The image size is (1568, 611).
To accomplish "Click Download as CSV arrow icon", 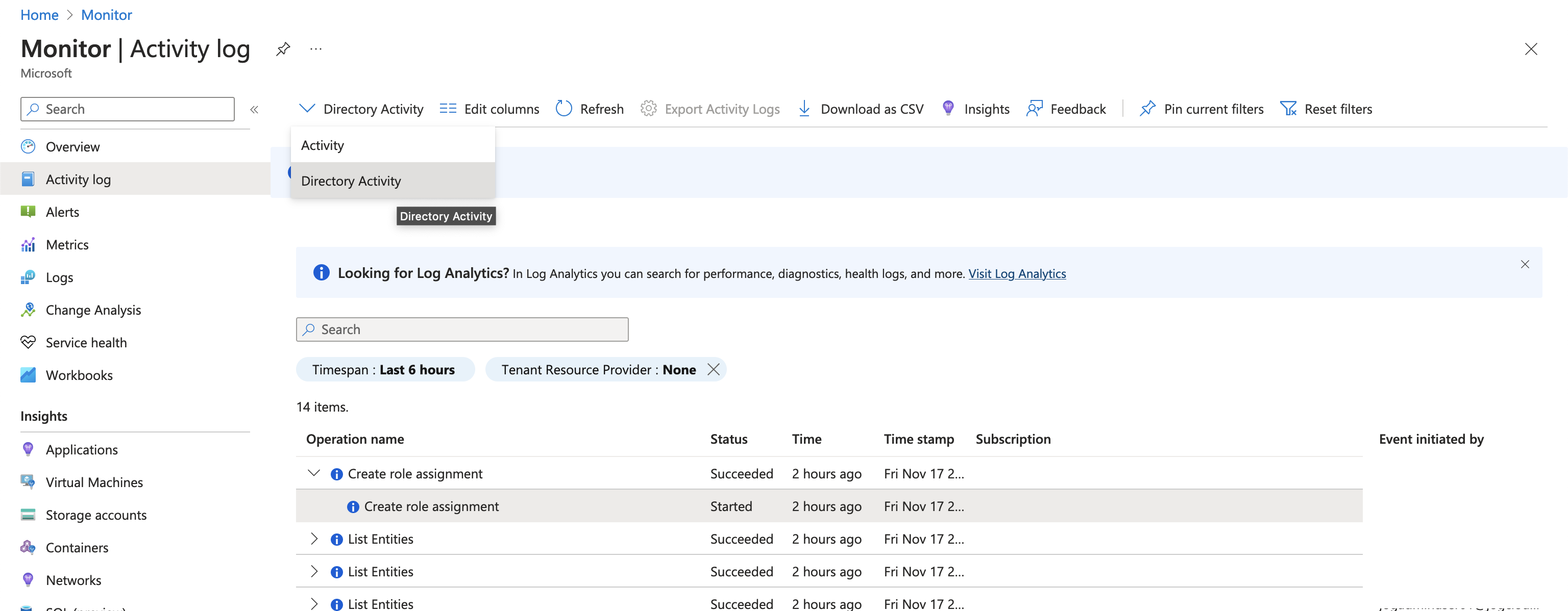I will click(804, 109).
